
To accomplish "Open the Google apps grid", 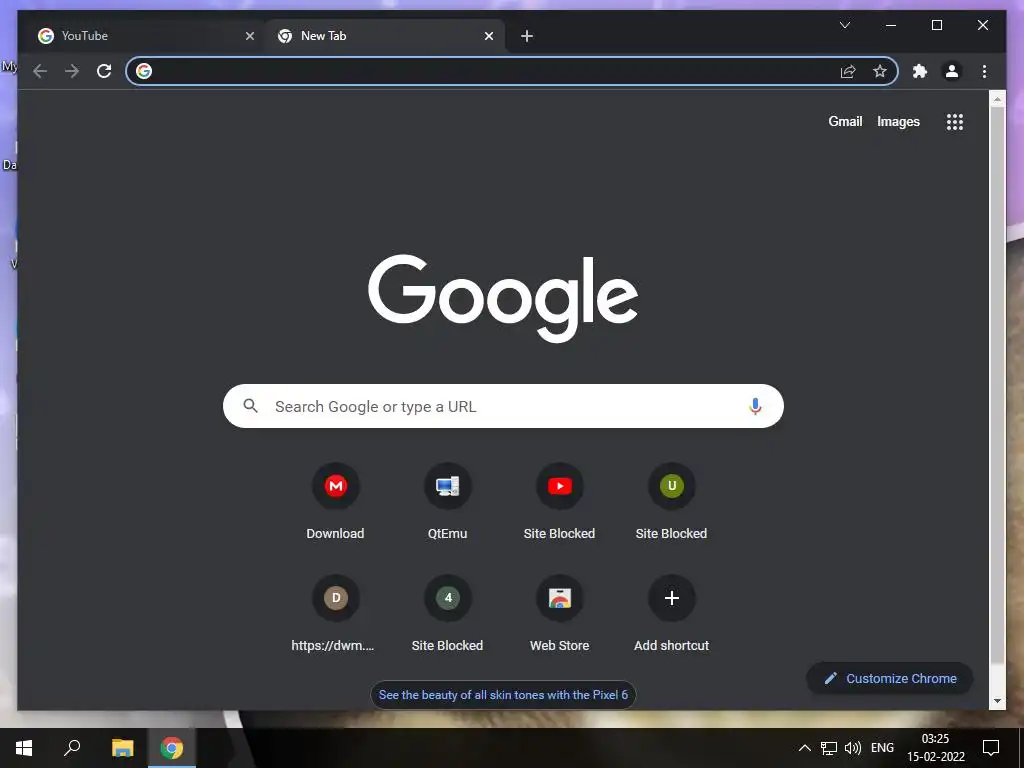I will [x=955, y=121].
